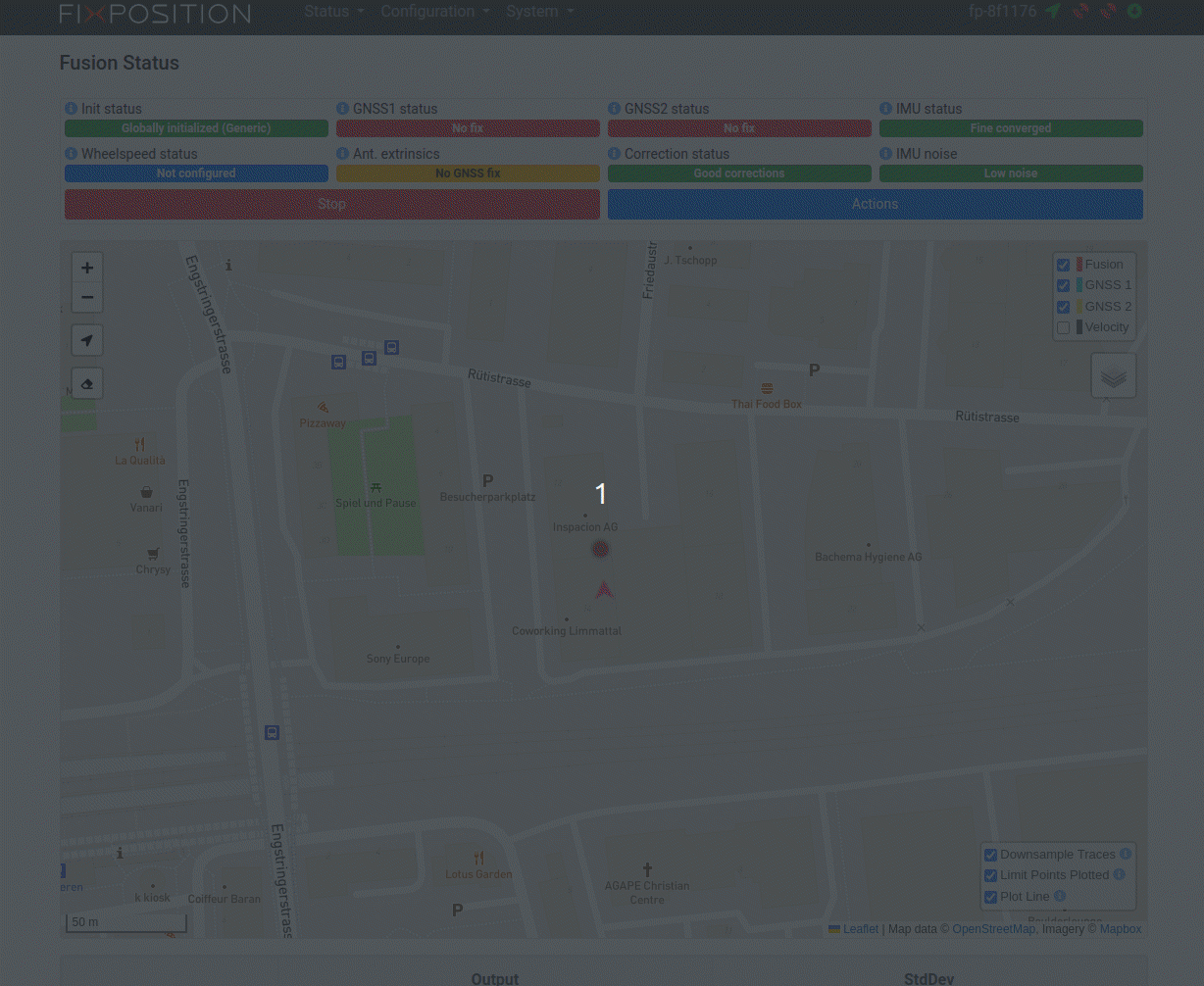1204x986 pixels.
Task: Enable the Velocity checkbox
Action: click(x=1063, y=328)
